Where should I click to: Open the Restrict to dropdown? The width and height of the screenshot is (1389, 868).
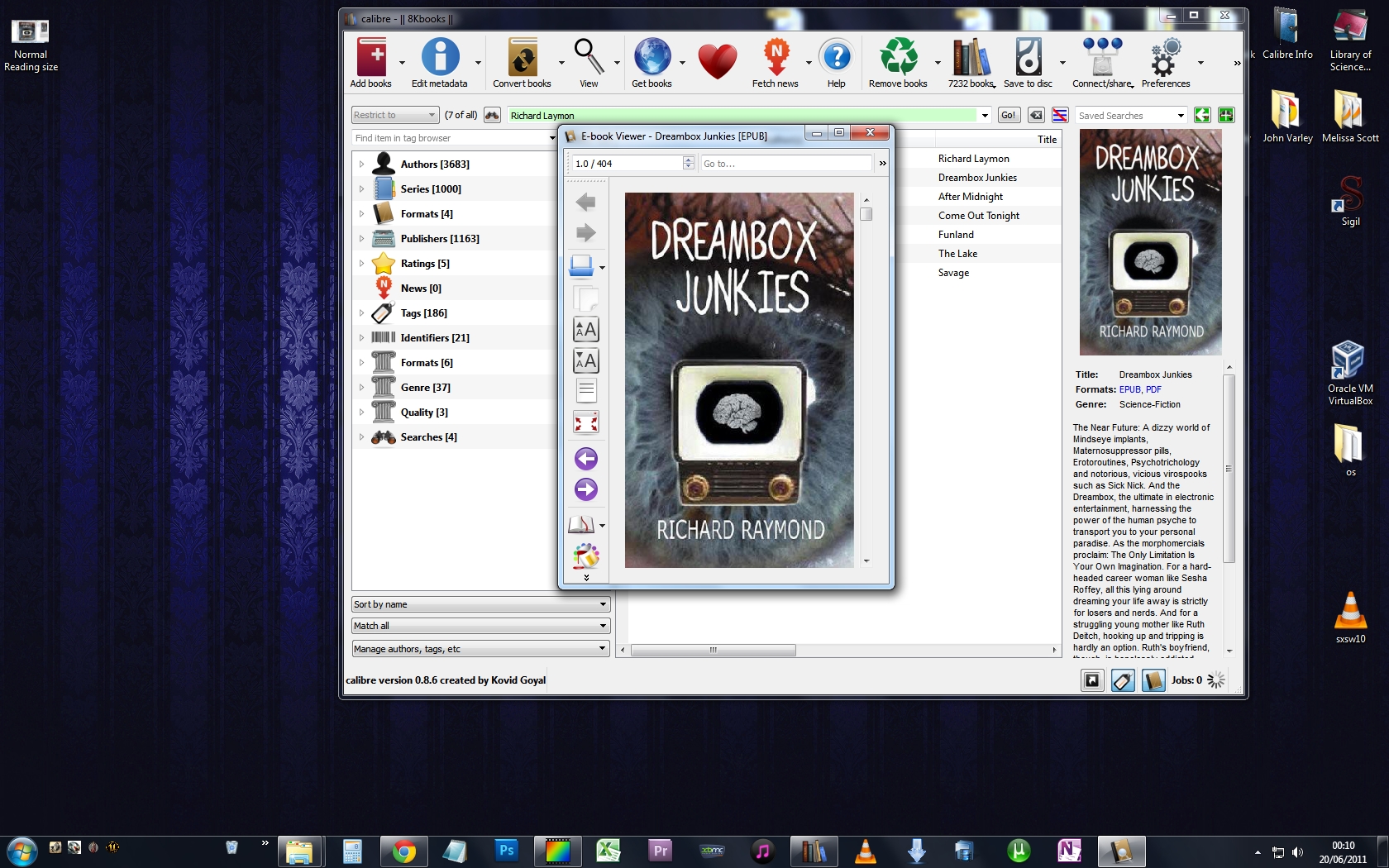394,115
